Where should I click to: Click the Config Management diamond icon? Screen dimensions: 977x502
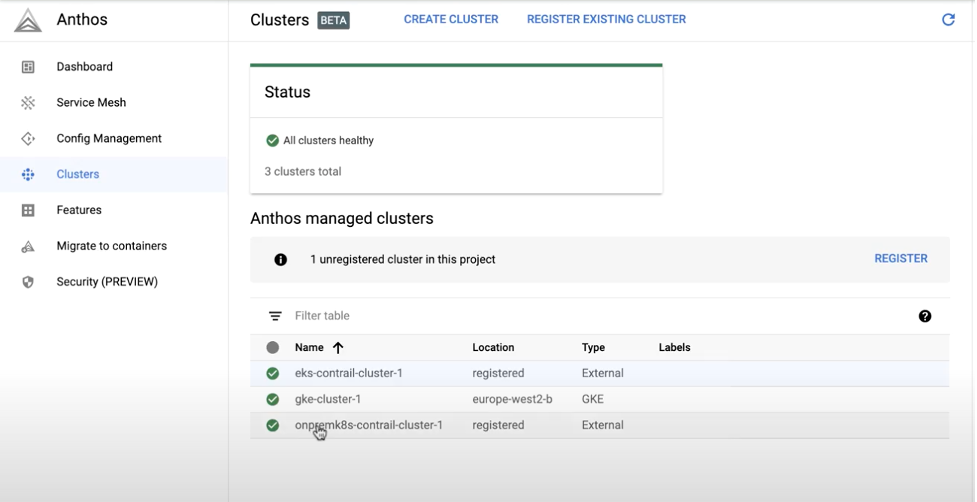coord(28,139)
